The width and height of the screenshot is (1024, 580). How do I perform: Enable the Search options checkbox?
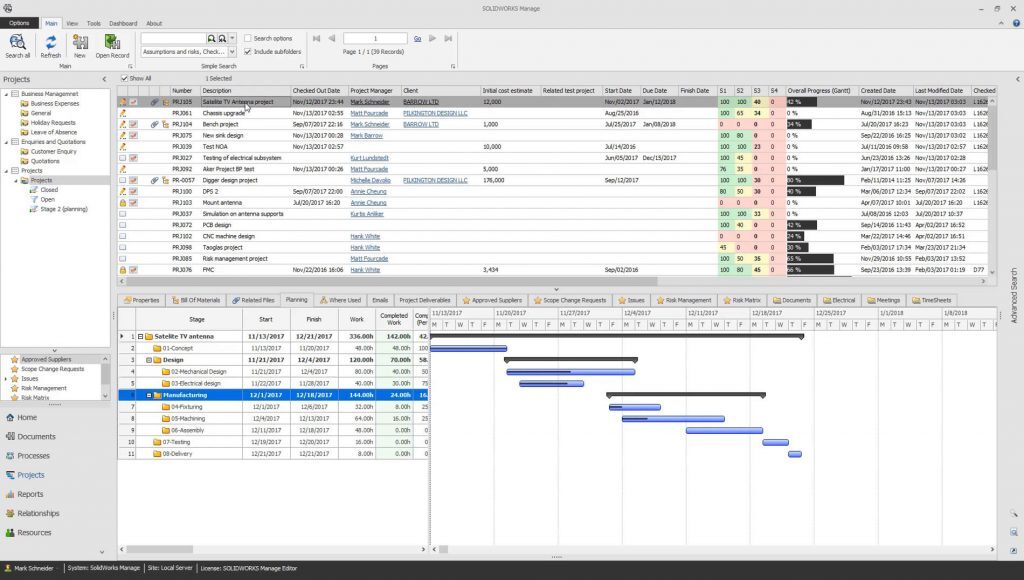click(x=247, y=38)
